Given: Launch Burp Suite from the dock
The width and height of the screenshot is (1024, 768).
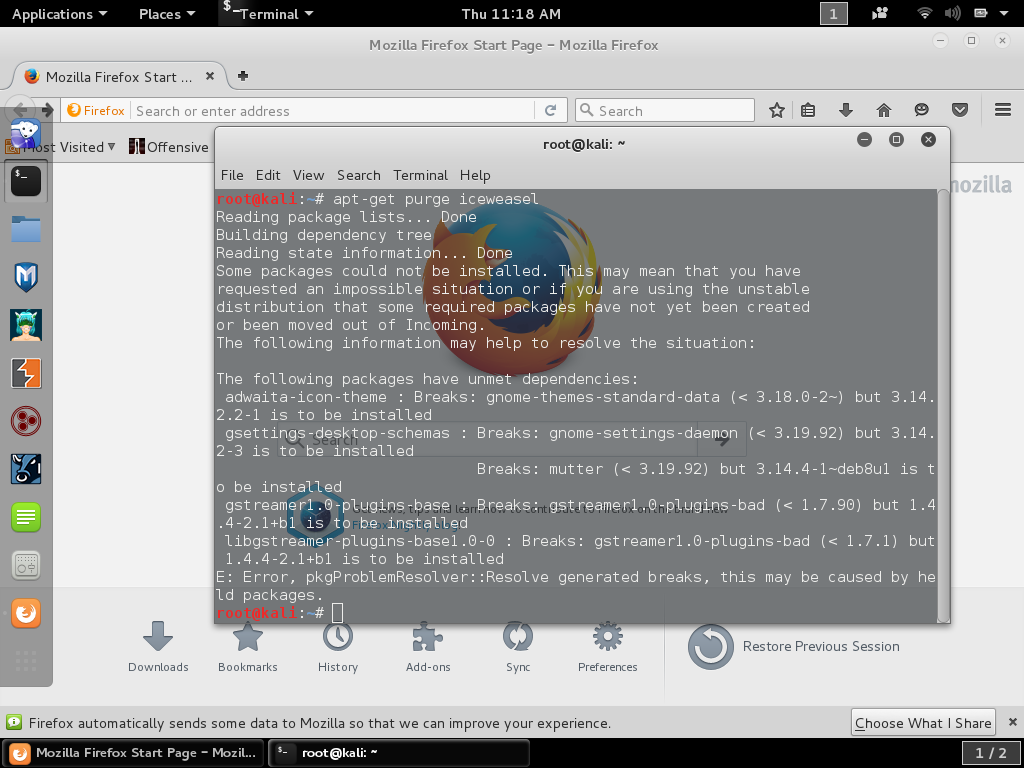Looking at the screenshot, I should click(x=26, y=373).
